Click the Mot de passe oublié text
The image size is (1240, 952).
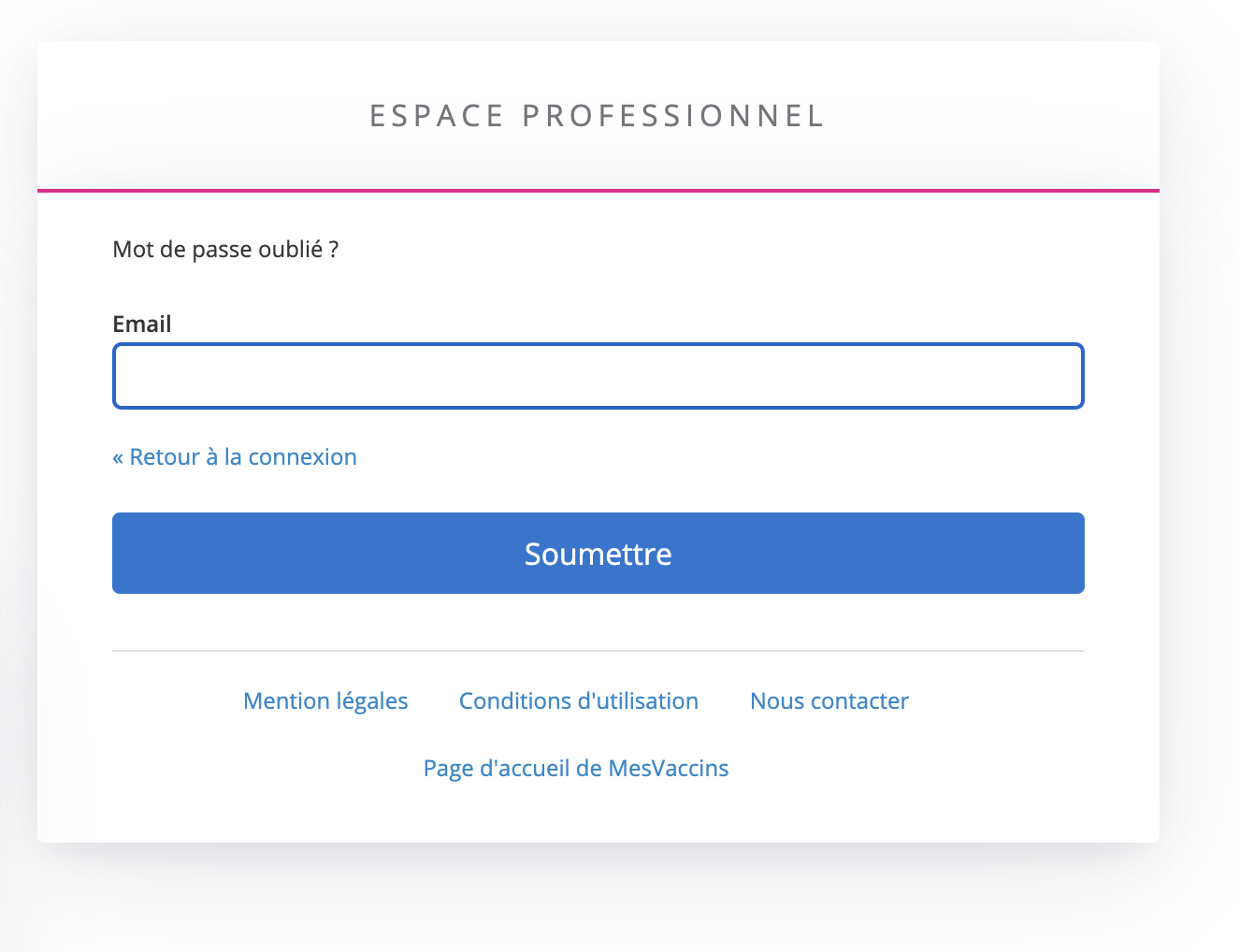coord(225,250)
